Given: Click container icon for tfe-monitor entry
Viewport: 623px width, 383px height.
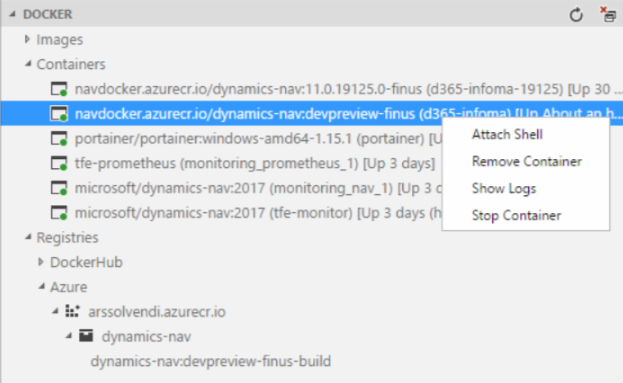Looking at the screenshot, I should (x=59, y=213).
